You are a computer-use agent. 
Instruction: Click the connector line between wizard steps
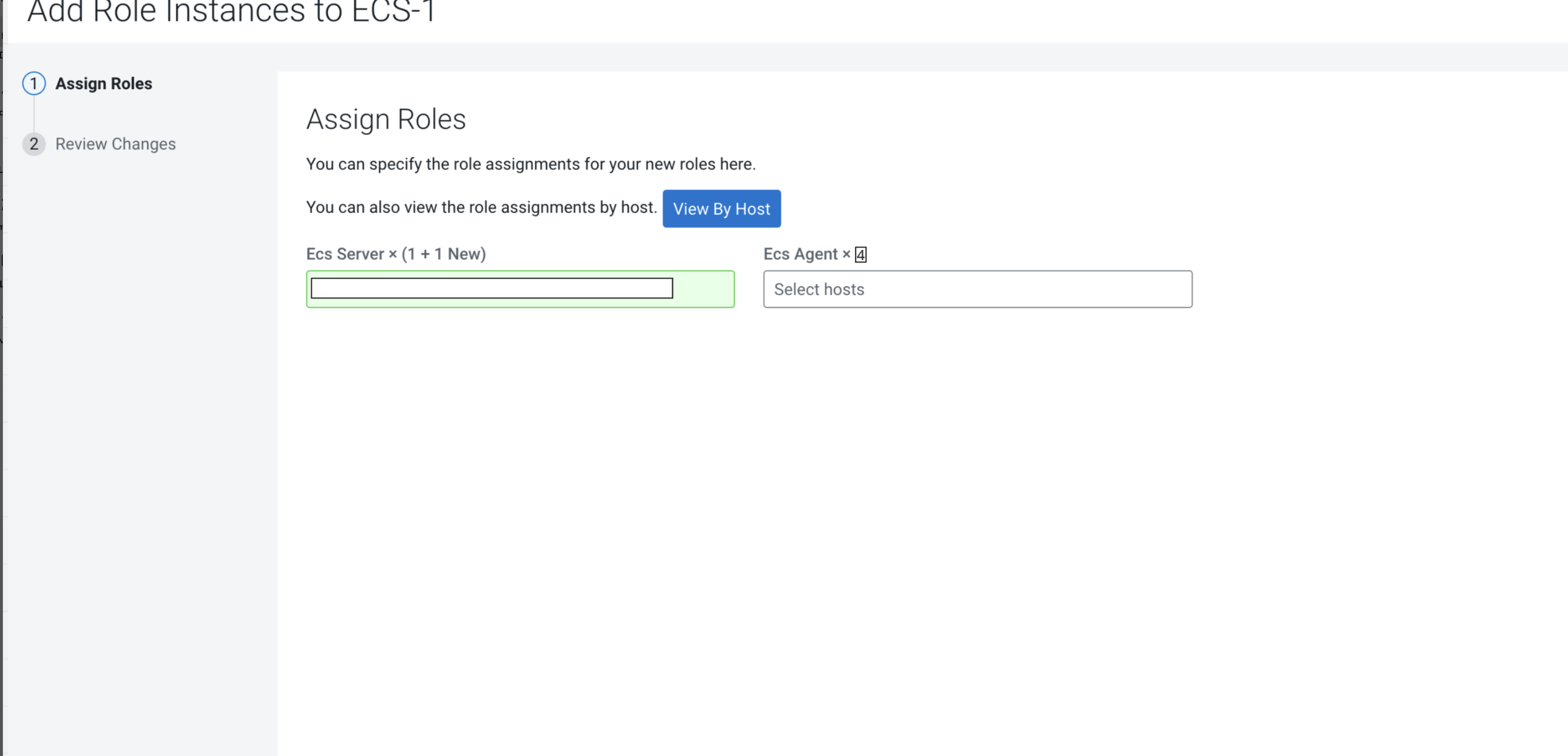(34, 114)
